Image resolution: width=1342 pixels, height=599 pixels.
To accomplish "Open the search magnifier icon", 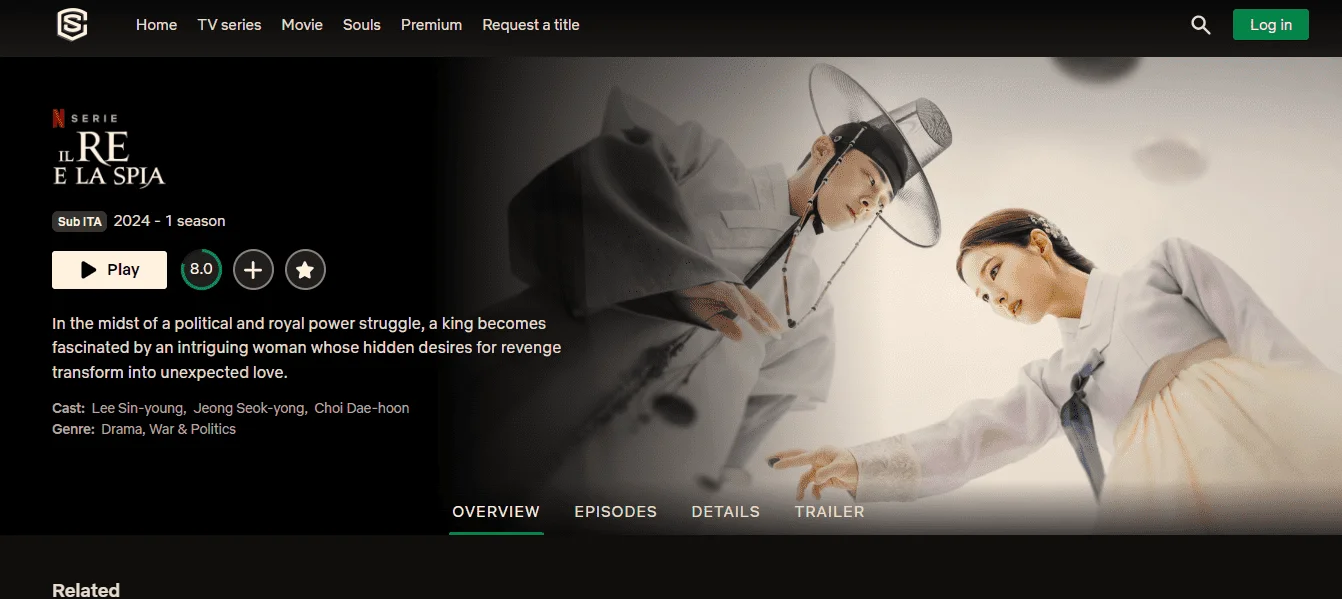I will (1201, 25).
